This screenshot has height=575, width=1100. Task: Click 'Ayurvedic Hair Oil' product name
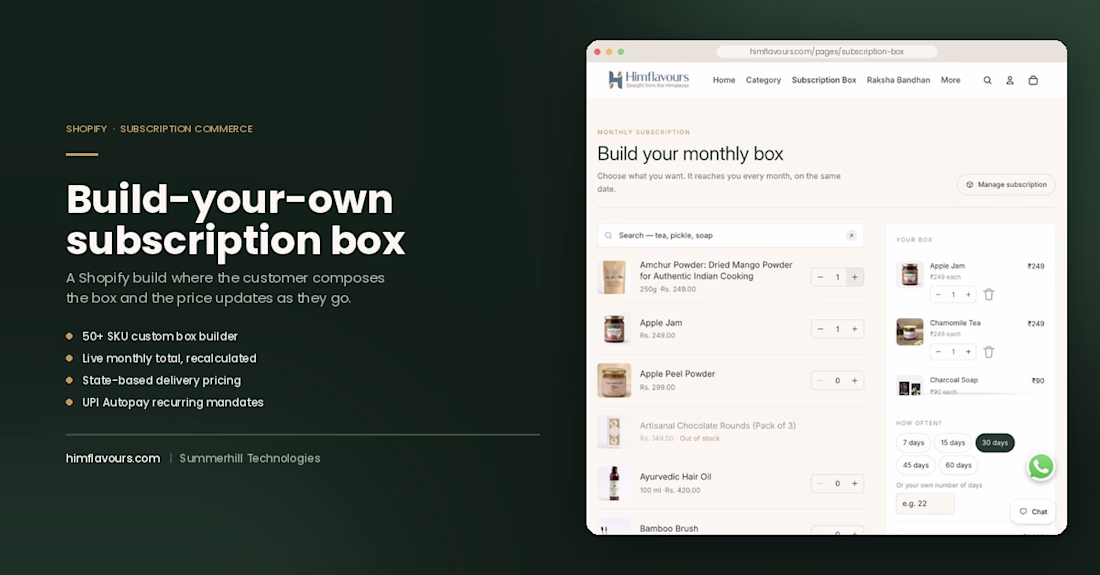click(x=675, y=477)
